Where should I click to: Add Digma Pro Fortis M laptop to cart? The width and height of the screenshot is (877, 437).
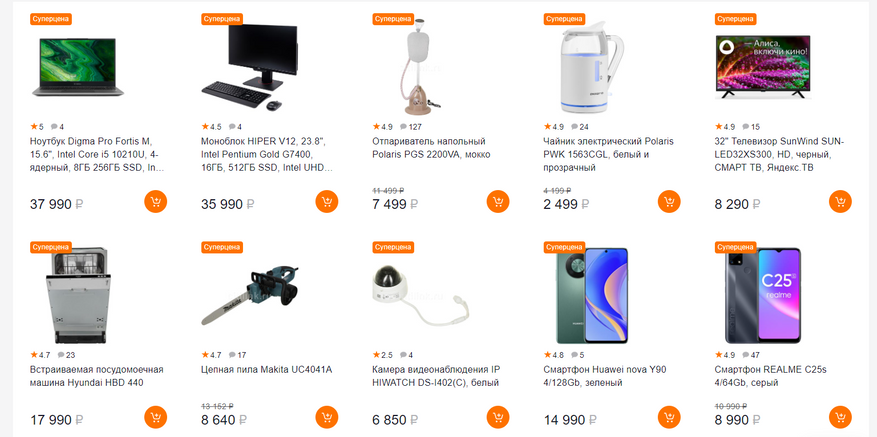[155, 201]
